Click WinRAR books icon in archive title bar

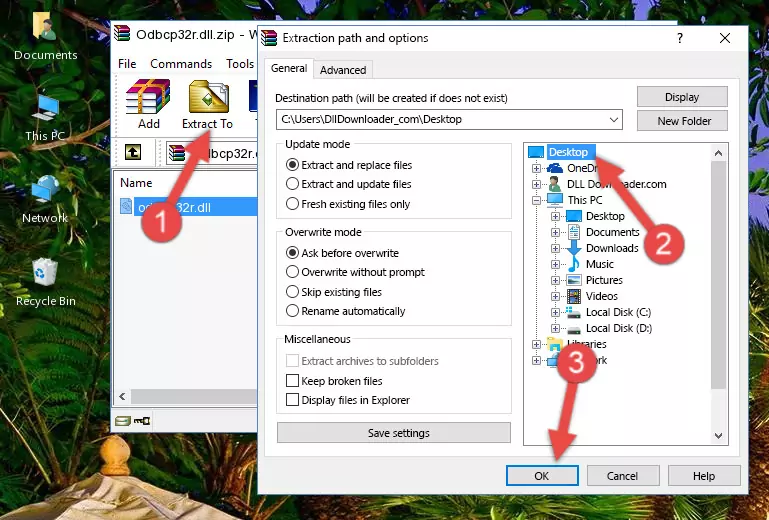point(122,33)
